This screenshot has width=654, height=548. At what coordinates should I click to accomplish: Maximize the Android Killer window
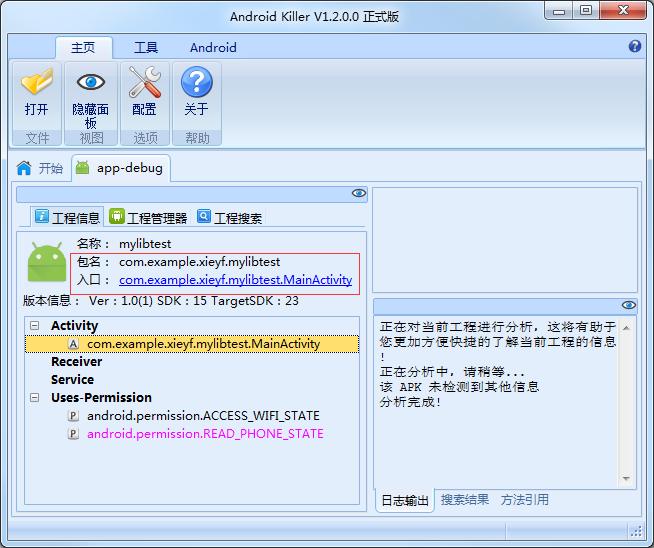tap(586, 10)
